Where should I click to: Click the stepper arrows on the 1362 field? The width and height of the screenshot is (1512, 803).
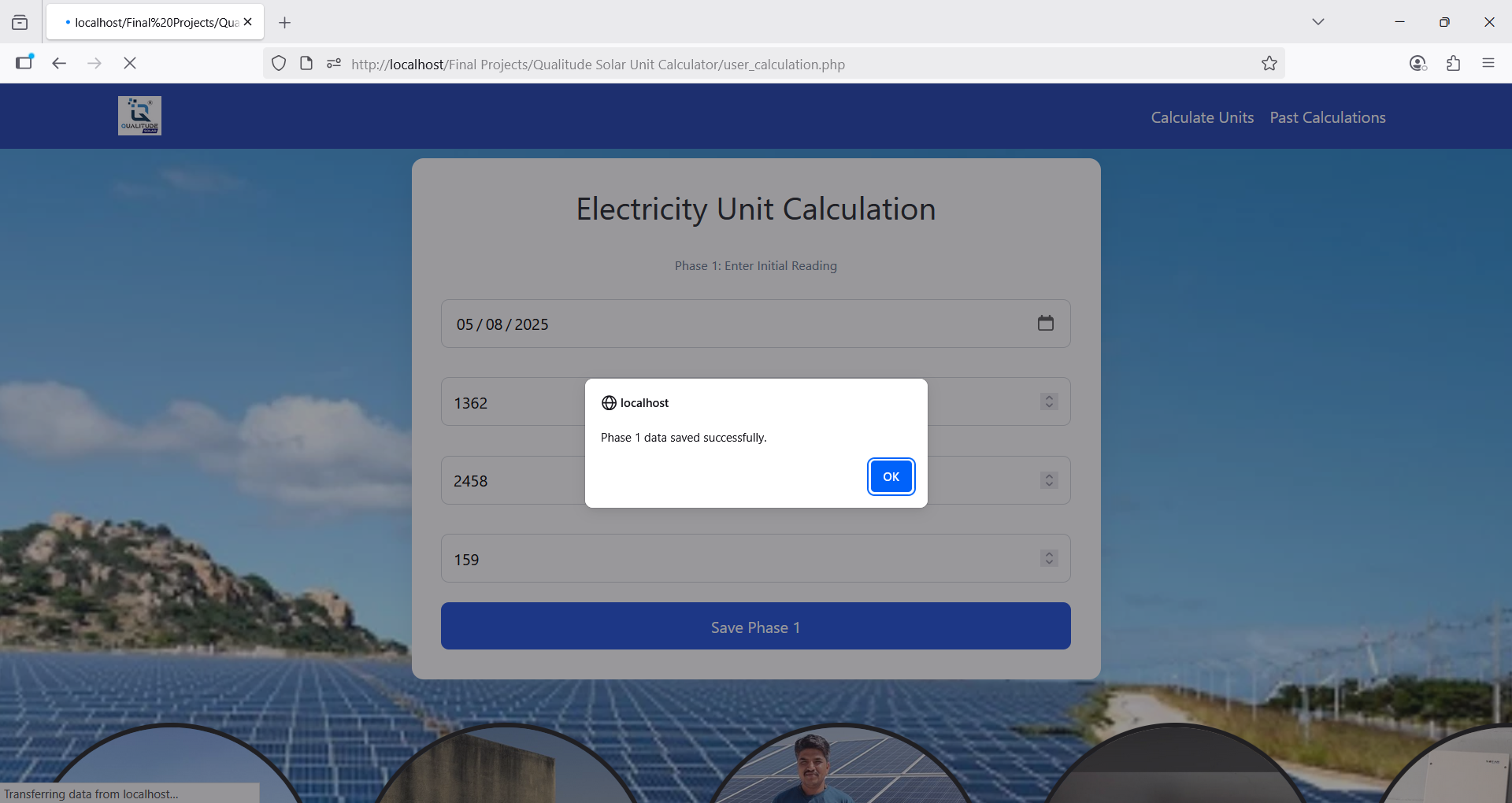1048,401
